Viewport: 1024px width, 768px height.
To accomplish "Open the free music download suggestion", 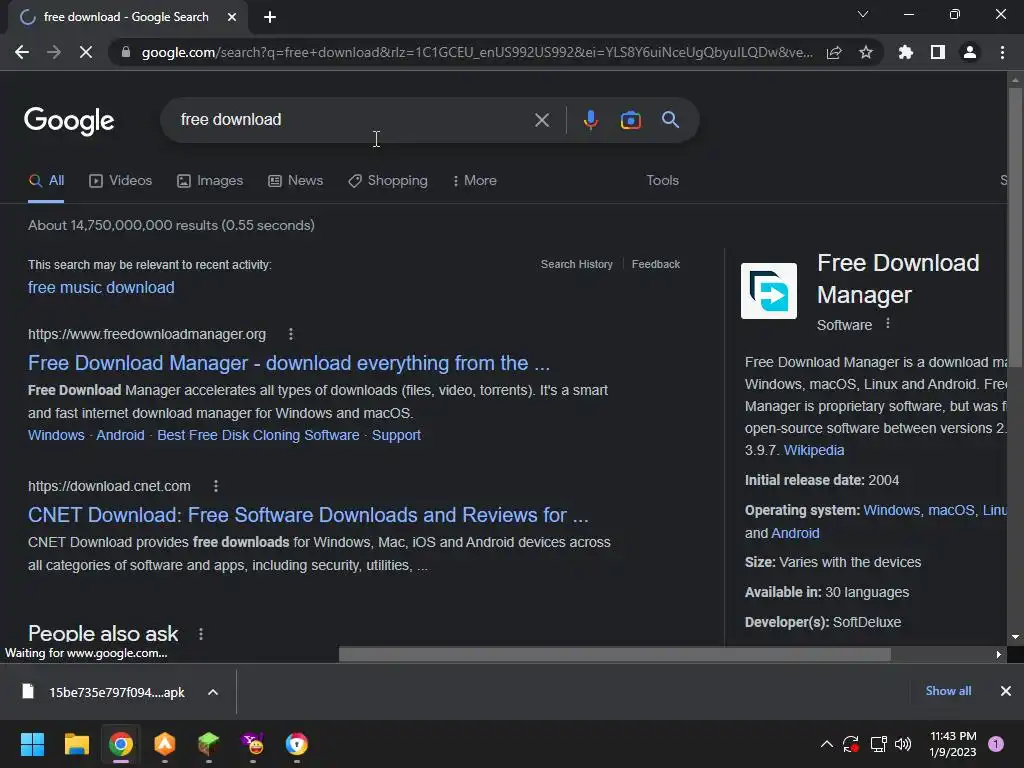I will (101, 287).
